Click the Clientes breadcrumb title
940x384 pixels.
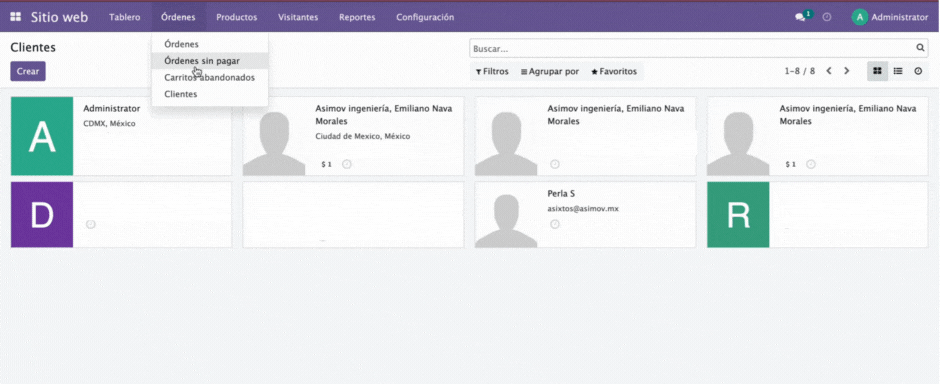(x=33, y=47)
